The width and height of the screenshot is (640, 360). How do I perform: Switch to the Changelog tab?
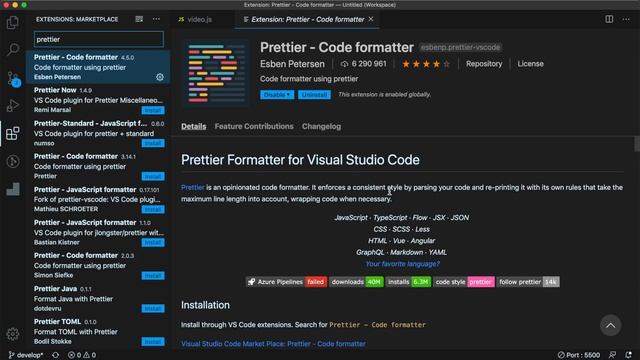tap(321, 127)
